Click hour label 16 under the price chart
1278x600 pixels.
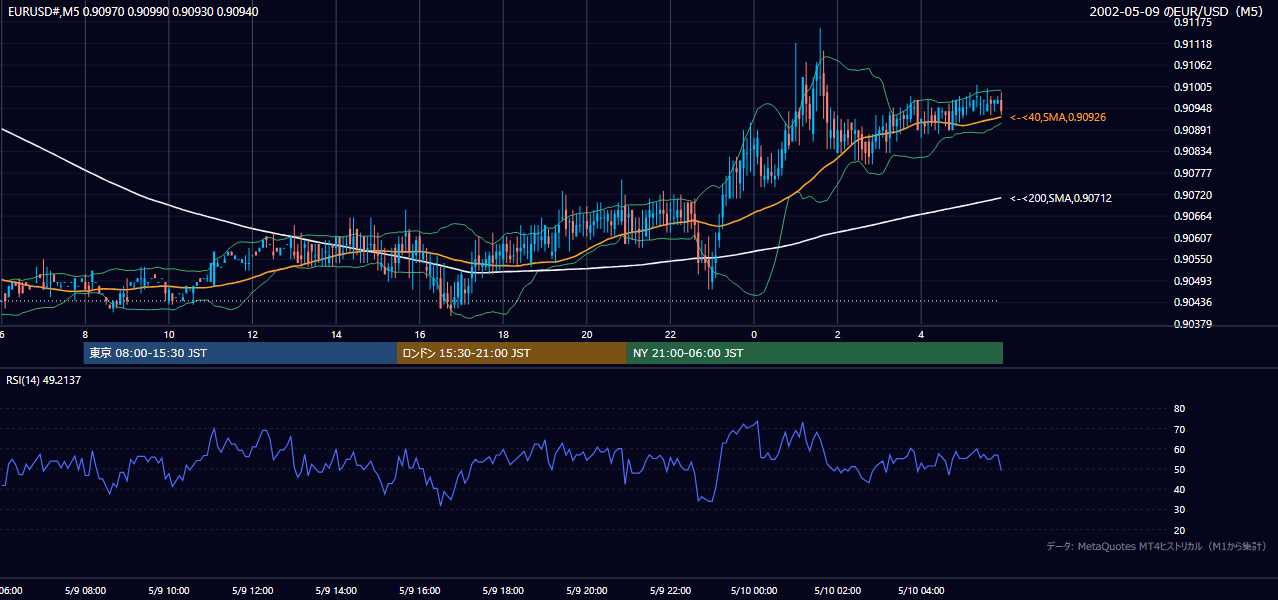click(420, 334)
